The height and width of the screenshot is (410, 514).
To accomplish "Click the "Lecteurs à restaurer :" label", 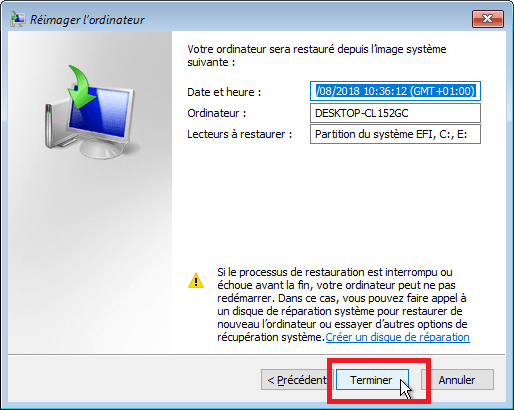I will (239, 134).
